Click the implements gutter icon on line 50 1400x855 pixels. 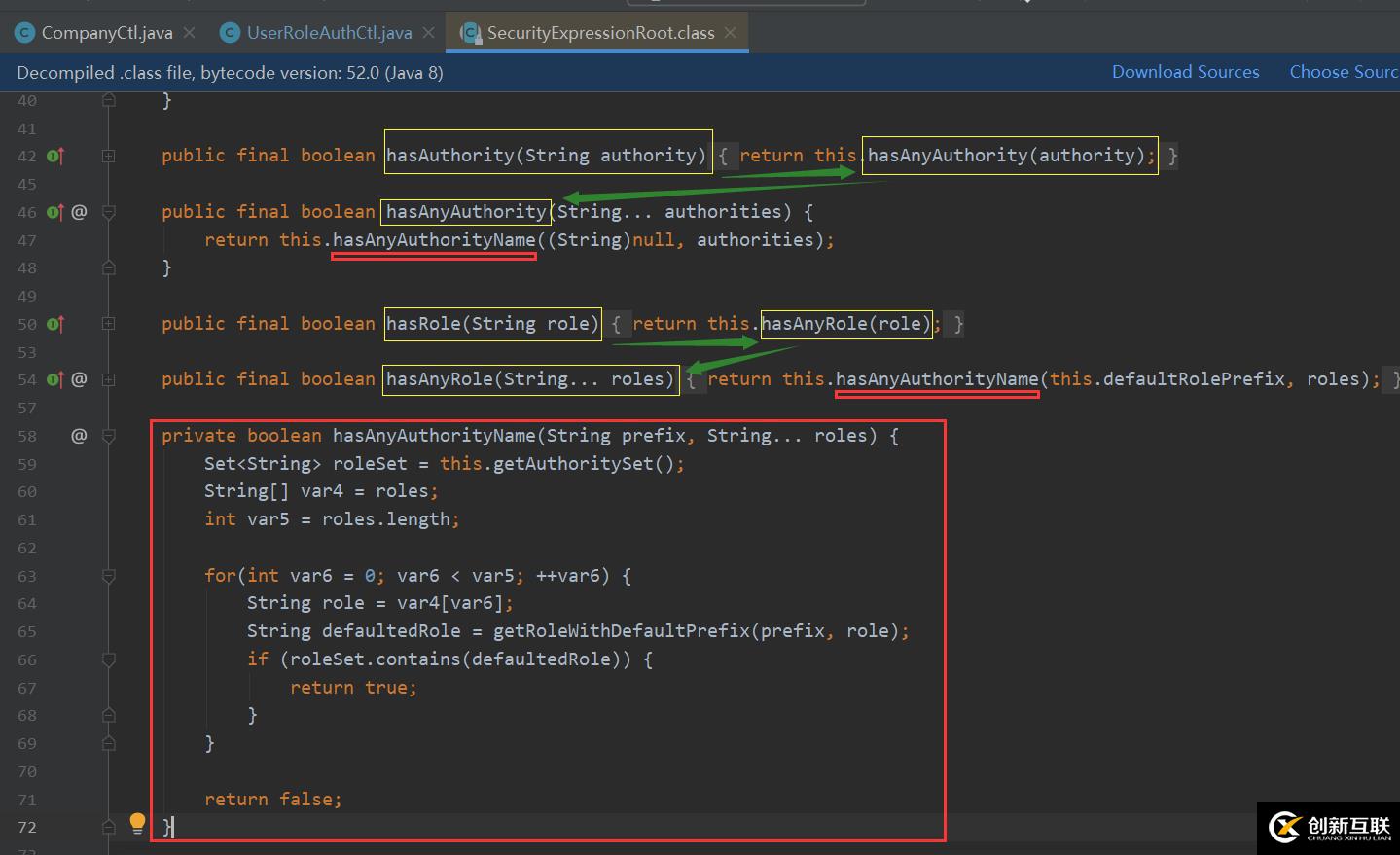point(55,324)
